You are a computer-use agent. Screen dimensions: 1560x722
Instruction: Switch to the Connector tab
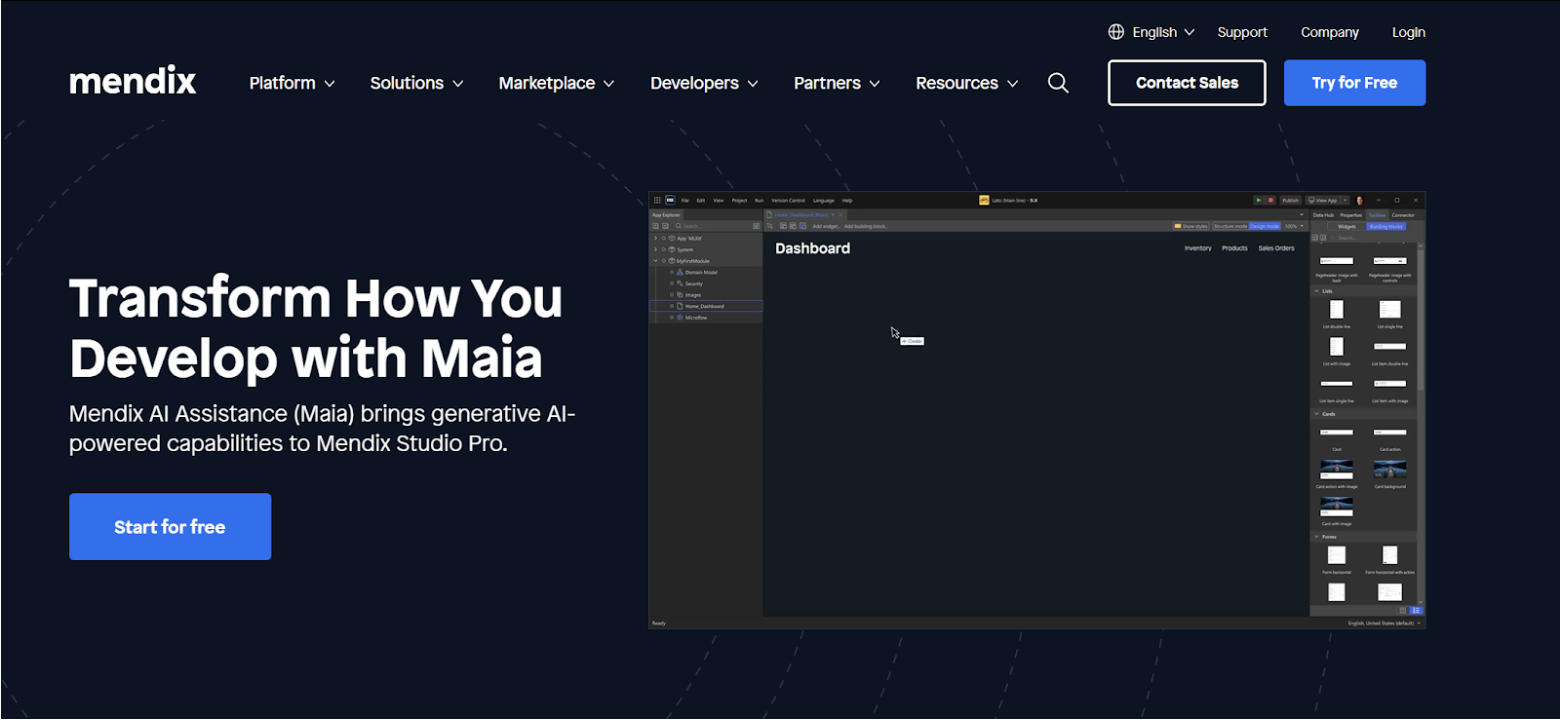point(1403,215)
